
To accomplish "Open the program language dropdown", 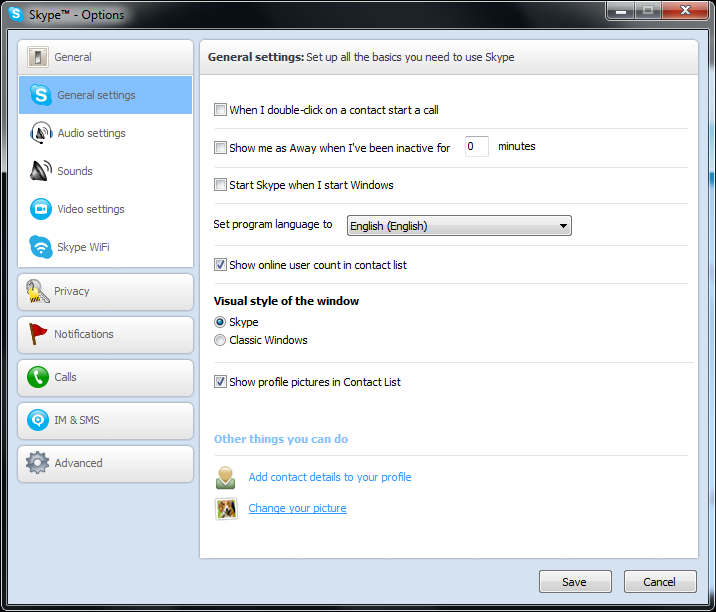I will pos(459,226).
